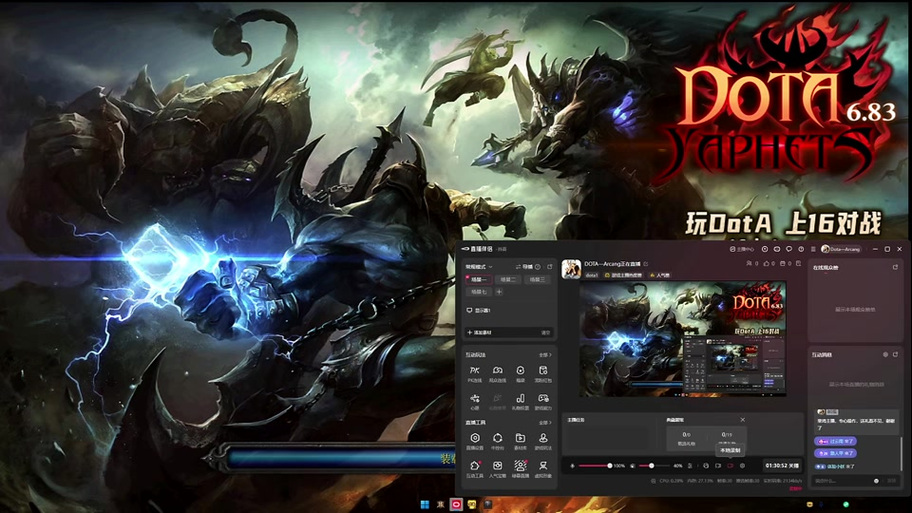912x513 pixels.
Task: Click the 01:30:52 关播 end stream button
Action: click(x=782, y=465)
